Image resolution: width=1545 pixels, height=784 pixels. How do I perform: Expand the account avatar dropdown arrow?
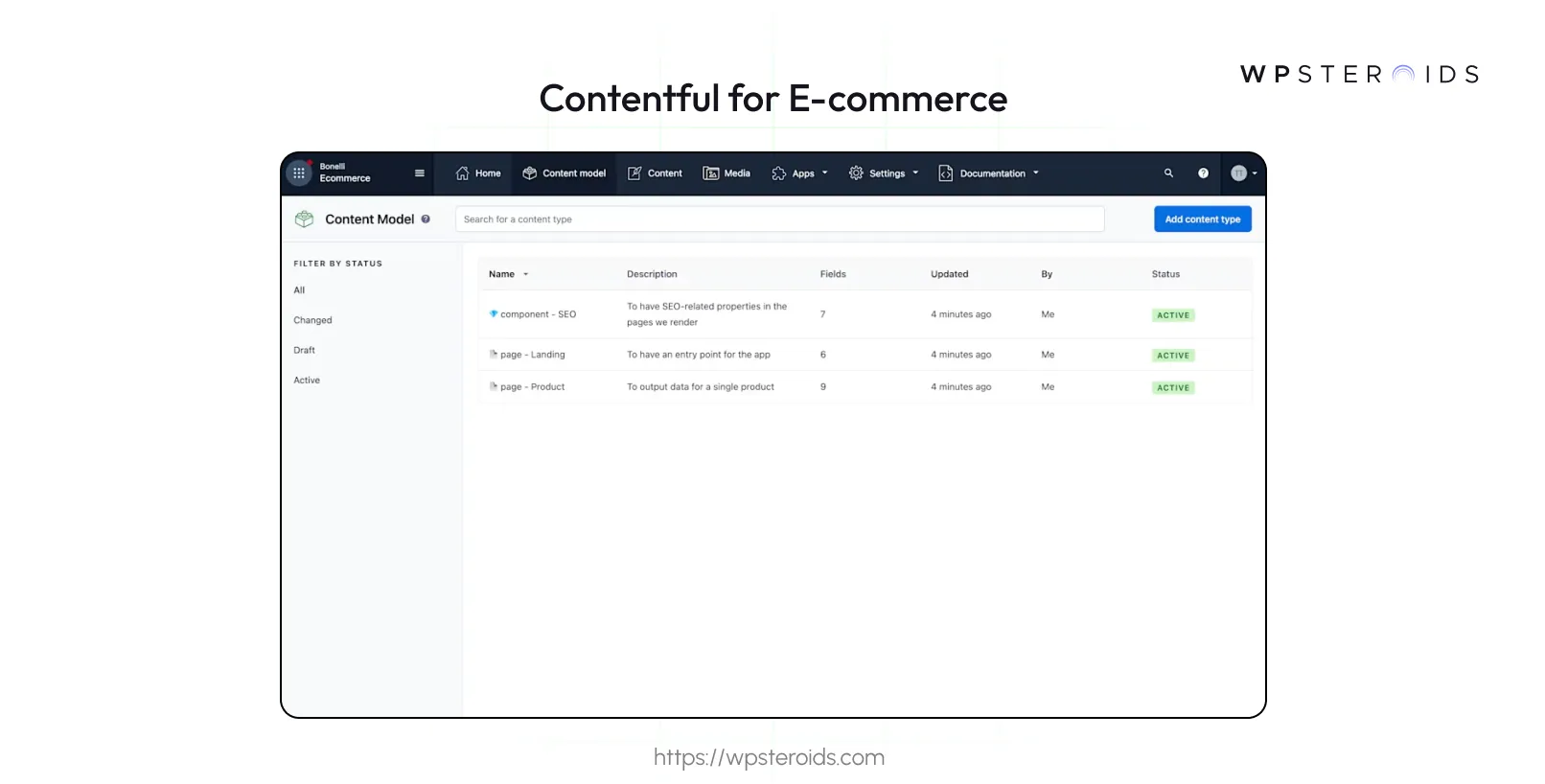point(1255,173)
